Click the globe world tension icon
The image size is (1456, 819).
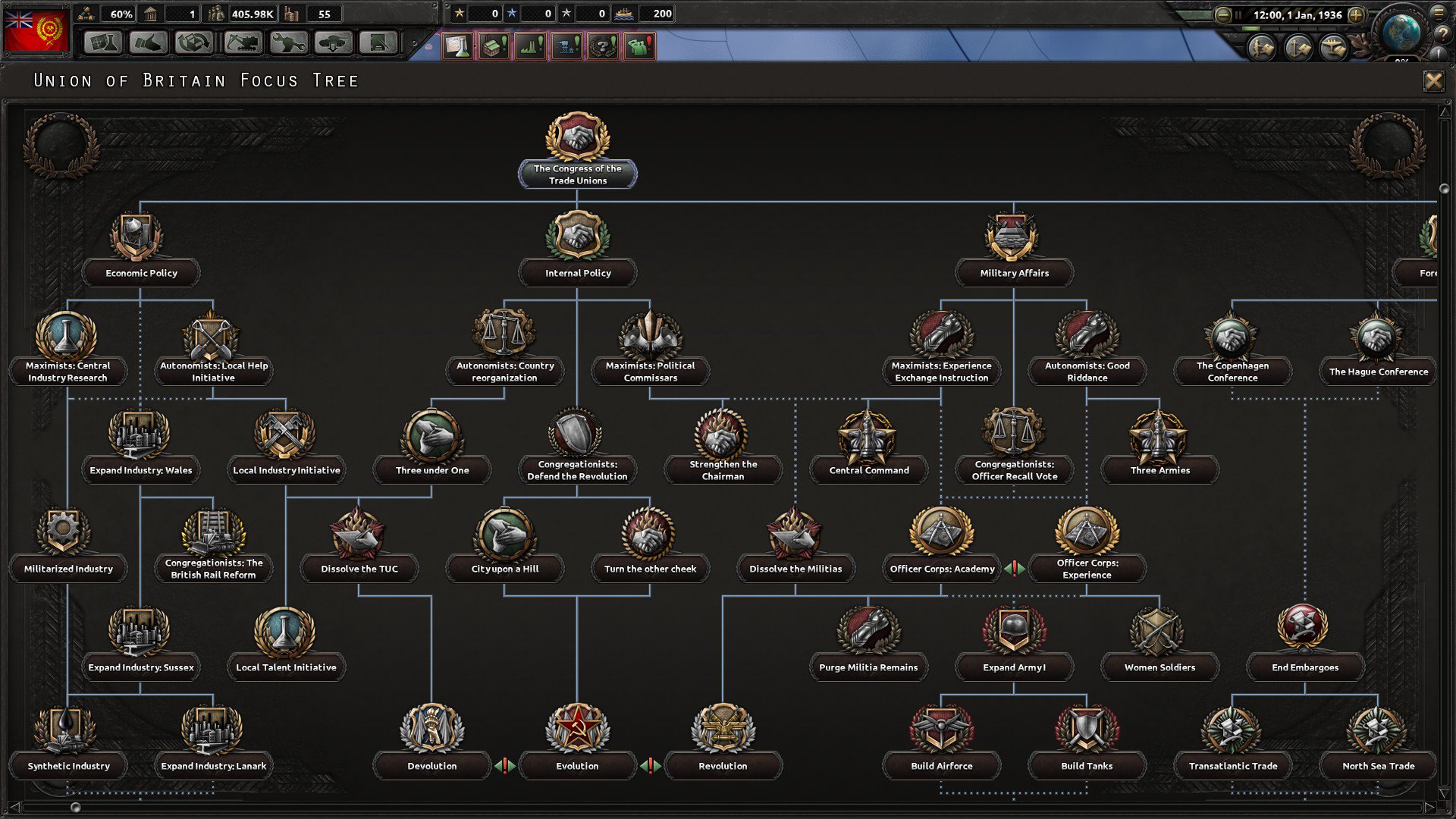coord(1401,32)
